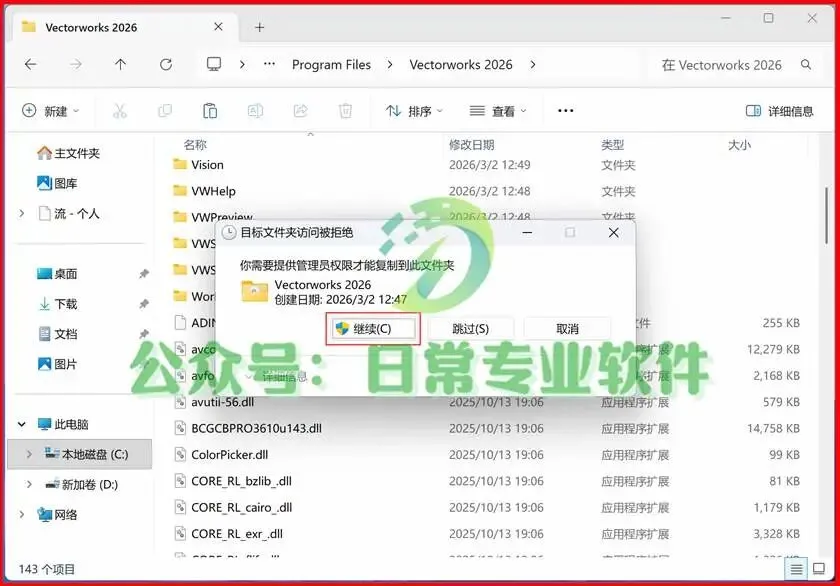The width and height of the screenshot is (840, 586).
Task: Click the This PC monitor icon in address bar
Action: coord(214,64)
